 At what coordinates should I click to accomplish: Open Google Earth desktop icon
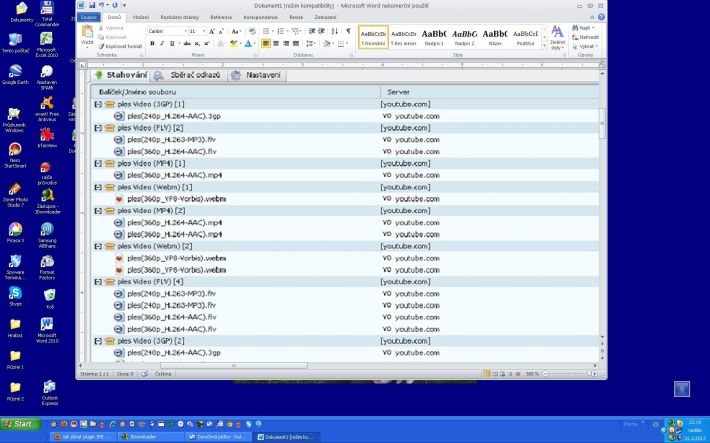click(x=15, y=74)
